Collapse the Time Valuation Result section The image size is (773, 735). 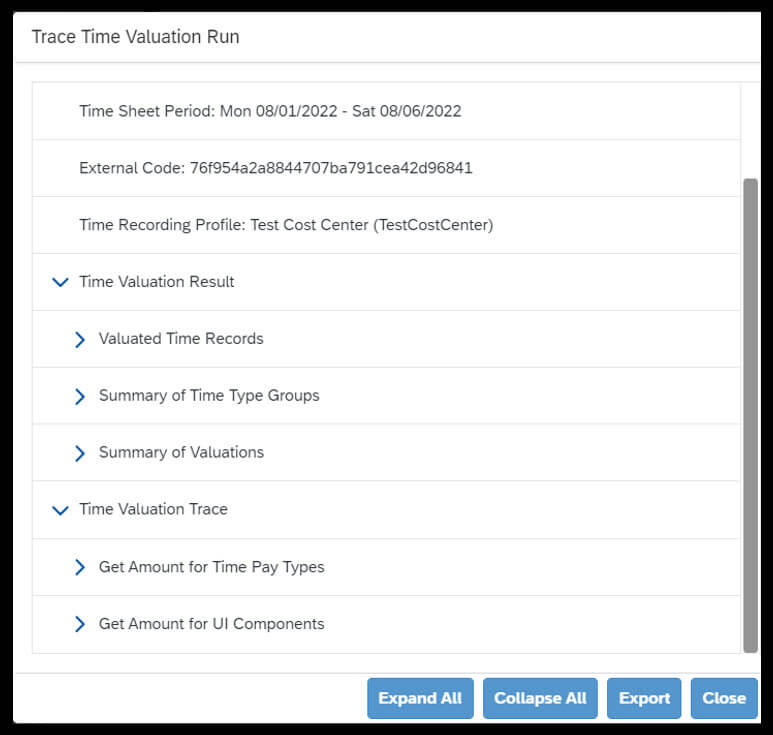click(x=60, y=282)
